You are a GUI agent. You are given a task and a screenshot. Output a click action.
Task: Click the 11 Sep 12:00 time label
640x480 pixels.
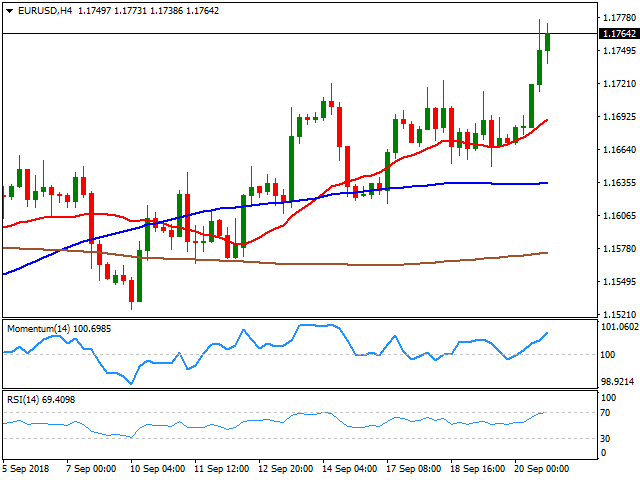(x=222, y=469)
